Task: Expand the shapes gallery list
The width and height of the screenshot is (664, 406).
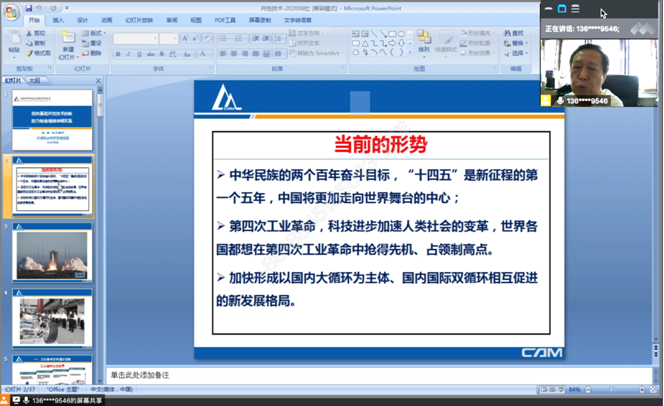Action: tap(411, 52)
